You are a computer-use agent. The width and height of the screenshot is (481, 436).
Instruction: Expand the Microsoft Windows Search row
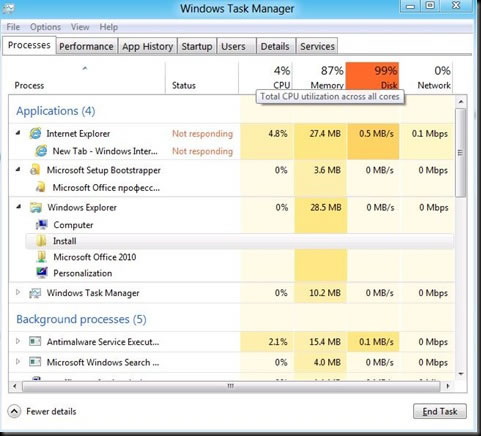click(18, 362)
